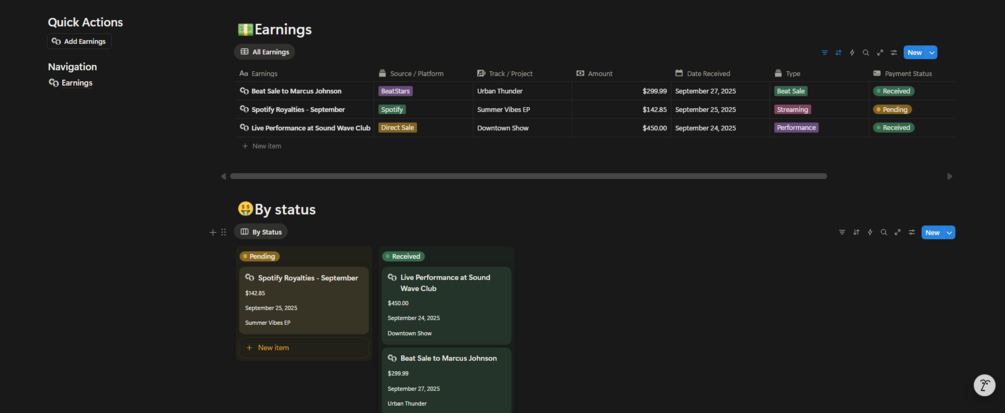Click filter icon in By Status toolbar
Screen dimensions: 1005x413
(842, 232)
